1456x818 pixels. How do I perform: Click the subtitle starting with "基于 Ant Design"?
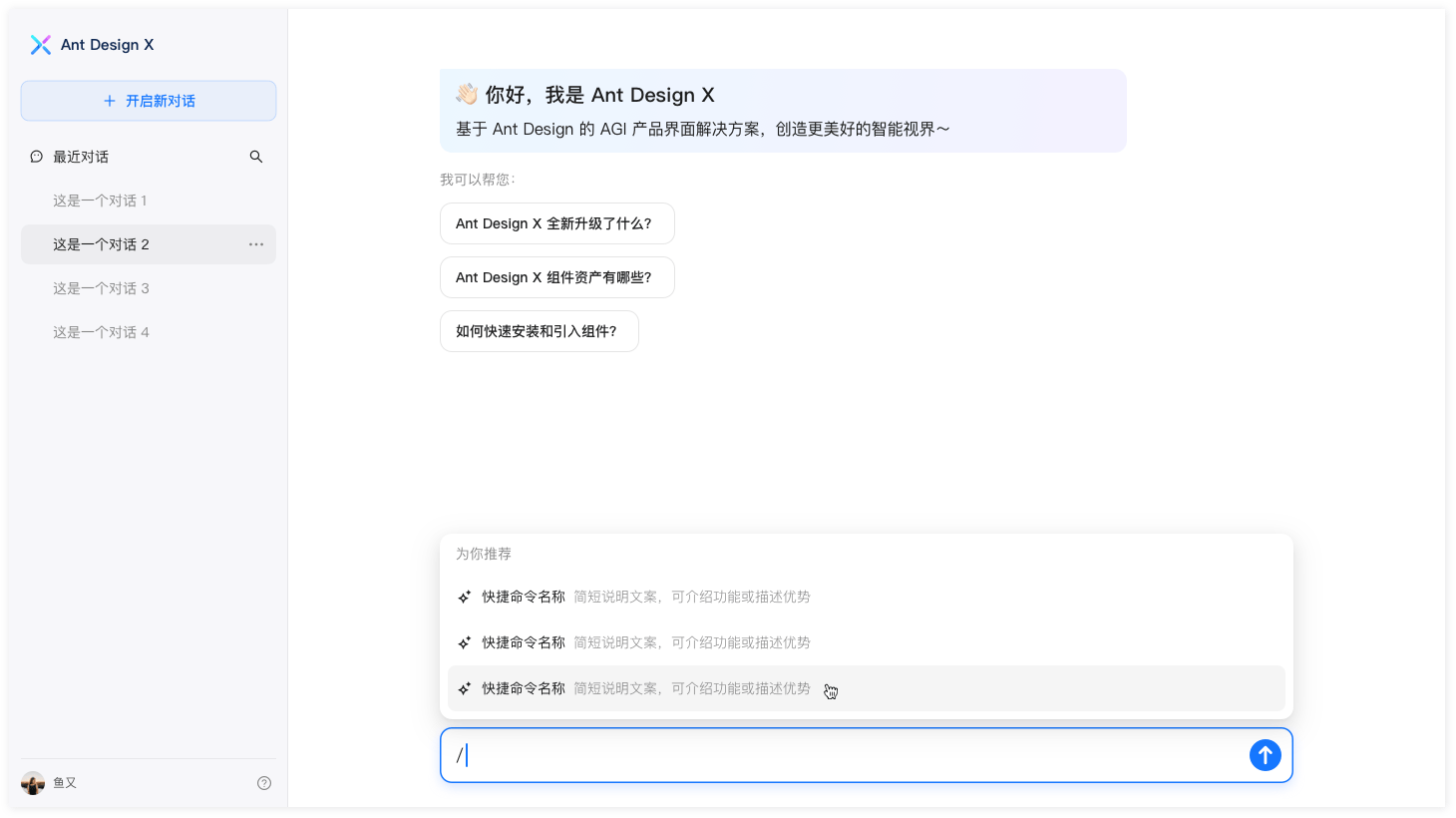703,129
